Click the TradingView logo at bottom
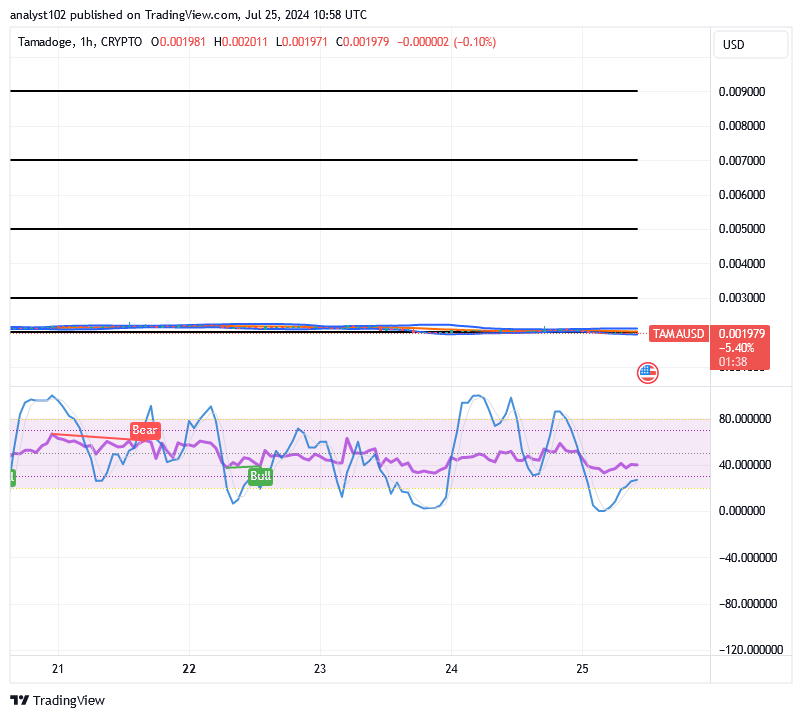 click(57, 700)
